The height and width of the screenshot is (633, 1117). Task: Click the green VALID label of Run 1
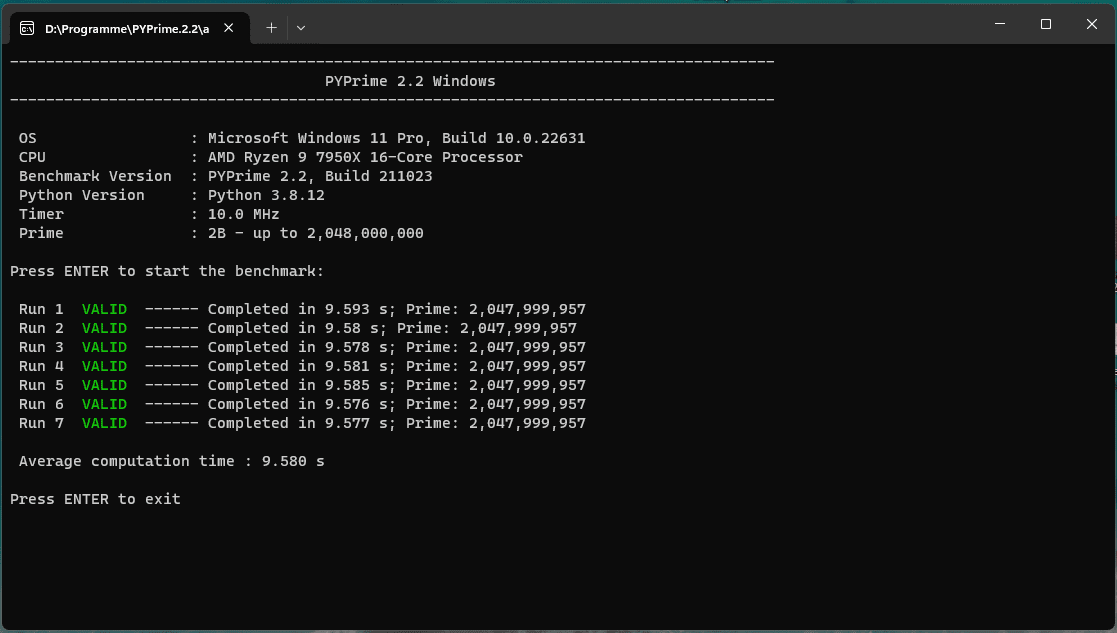[x=104, y=309]
